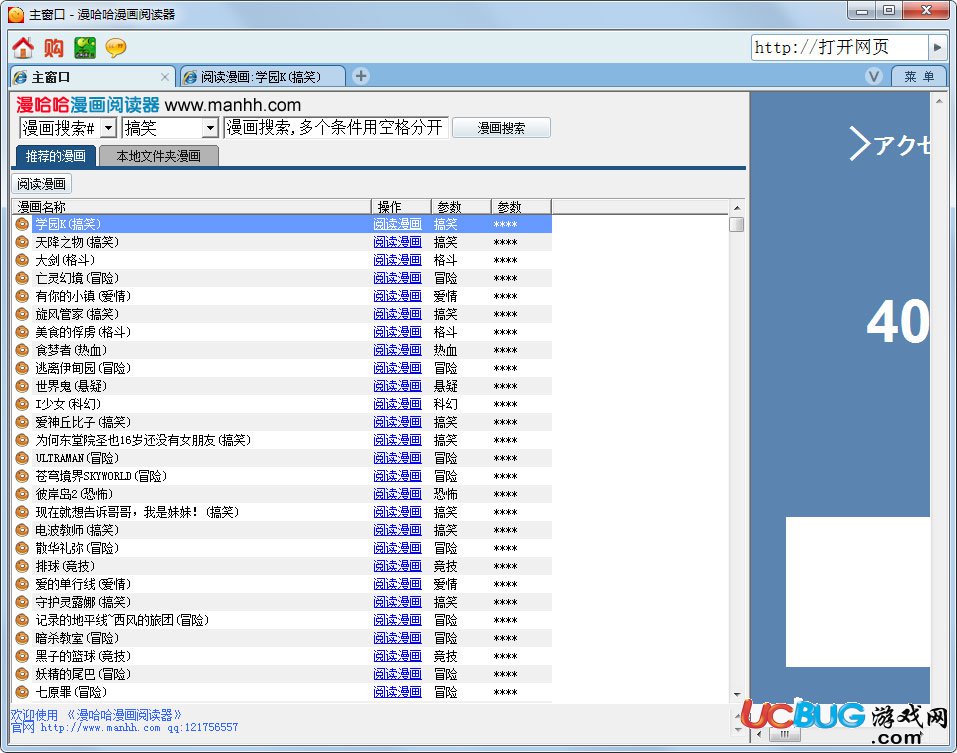The width and height of the screenshot is (957, 753).
Task: Select disc icon beside 有你的小镇(爱情)
Action: (x=22, y=296)
